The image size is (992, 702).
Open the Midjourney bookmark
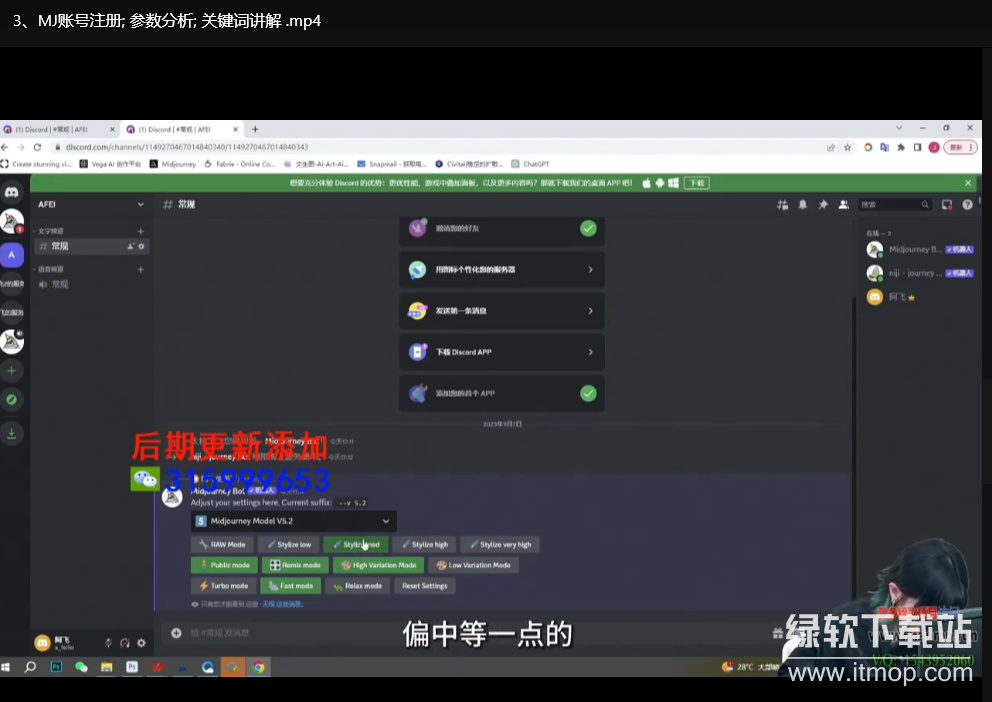[173, 164]
